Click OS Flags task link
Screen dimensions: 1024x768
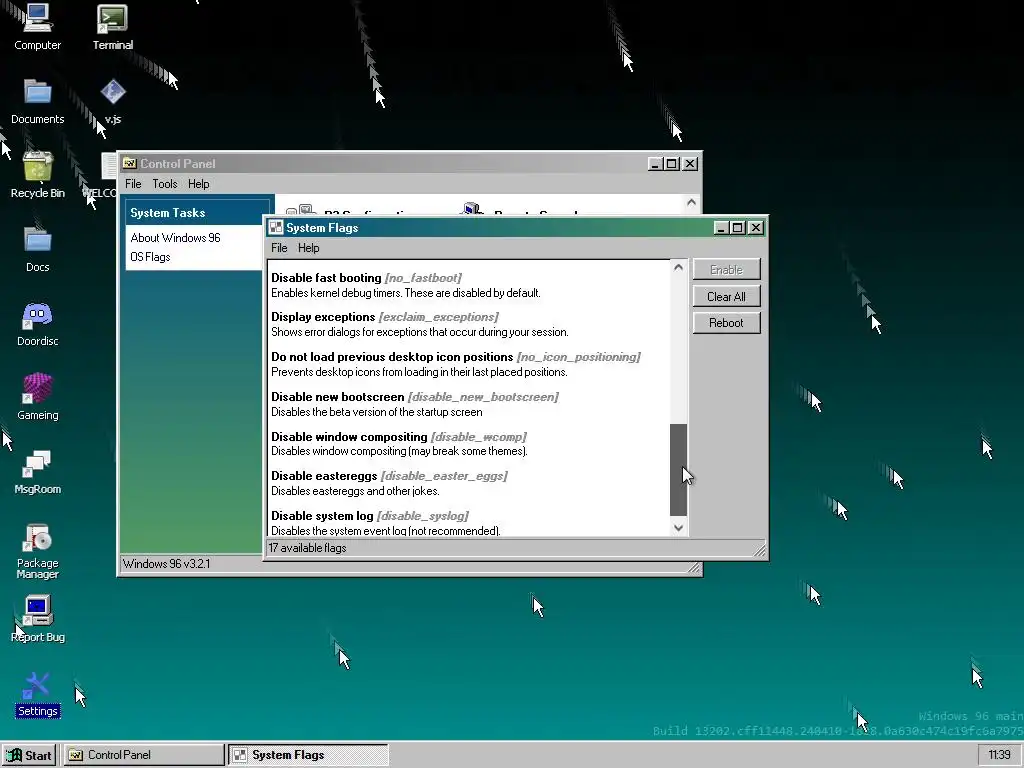pyautogui.click(x=150, y=257)
